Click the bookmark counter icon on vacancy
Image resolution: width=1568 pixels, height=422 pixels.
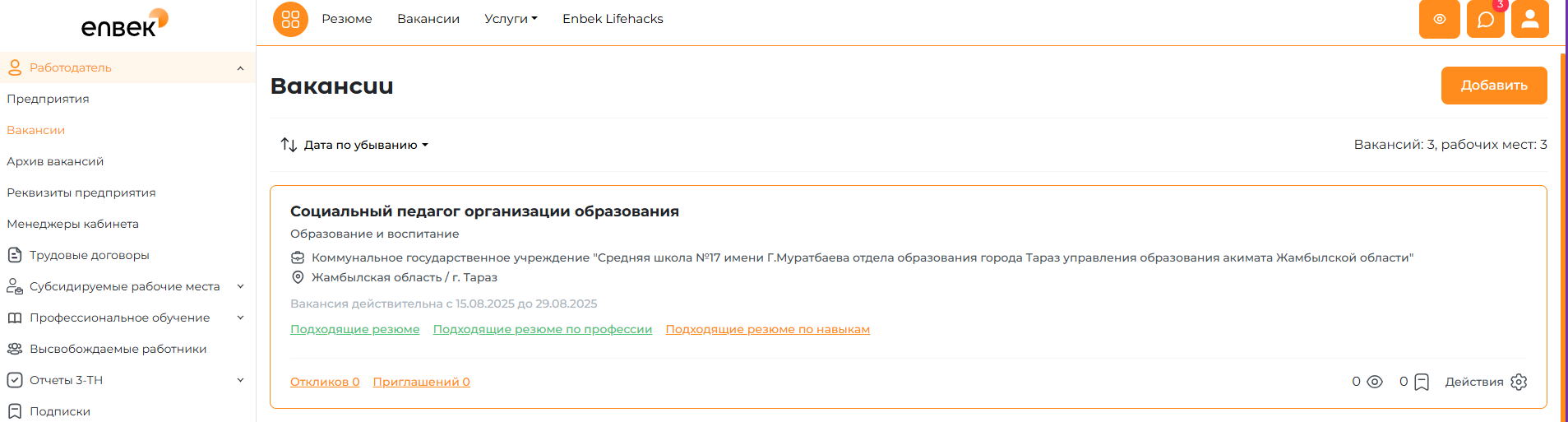[1414, 382]
